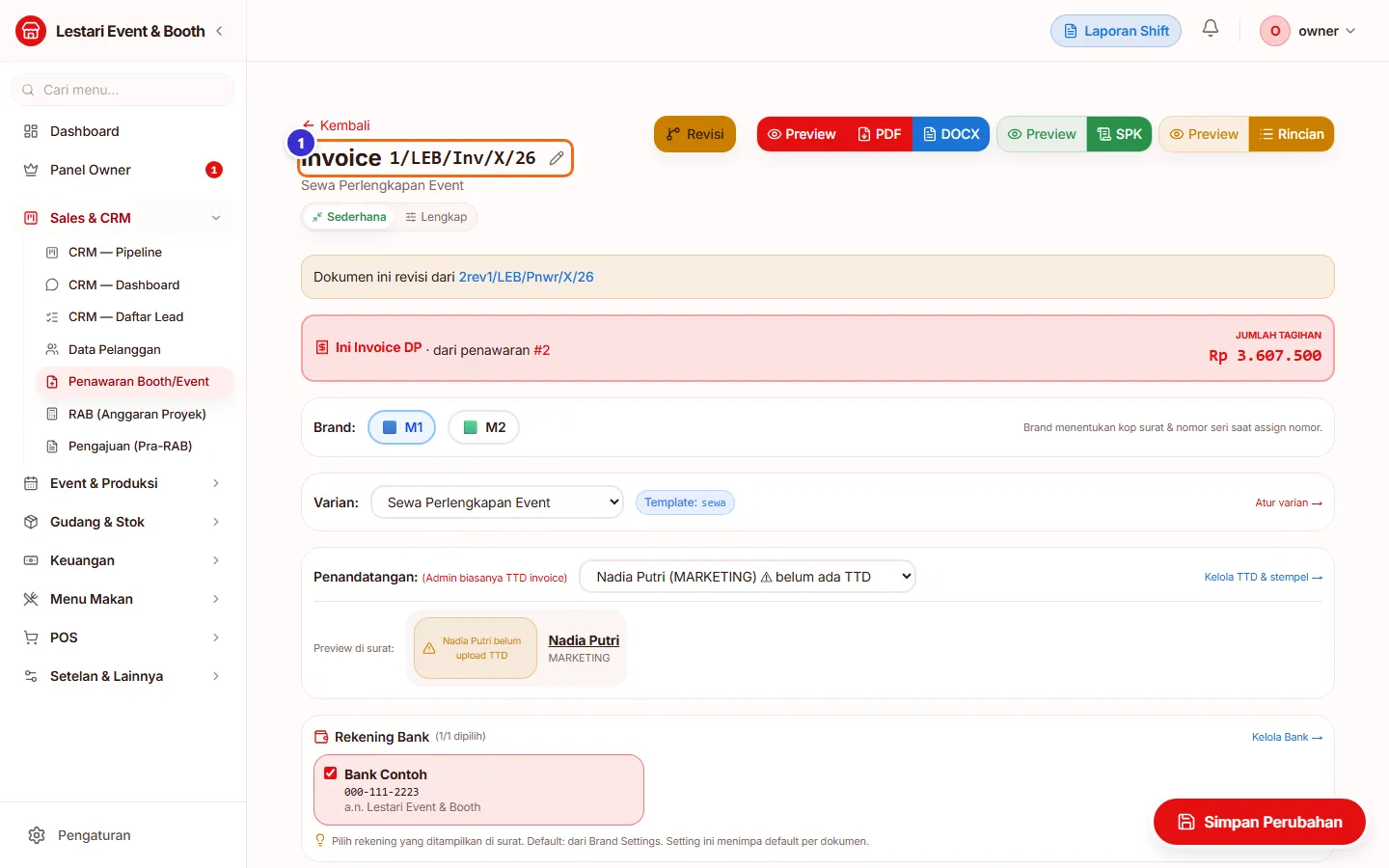Viewport: 1389px width, 868px height.
Task: Switch to Lengkap view mode
Action: click(x=436, y=217)
